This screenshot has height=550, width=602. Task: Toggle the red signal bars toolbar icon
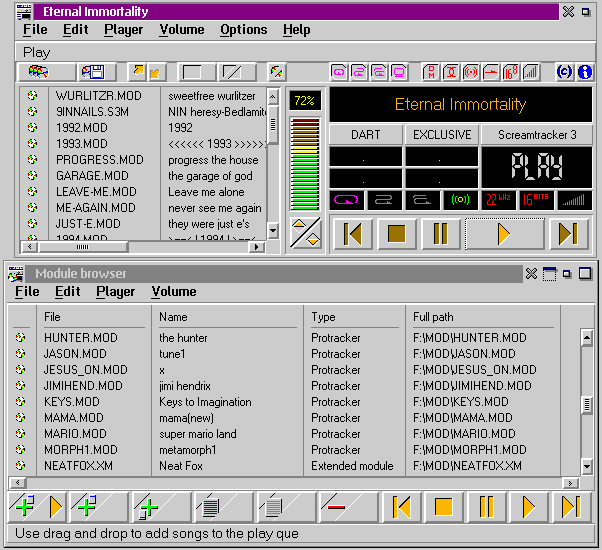[x=531, y=72]
